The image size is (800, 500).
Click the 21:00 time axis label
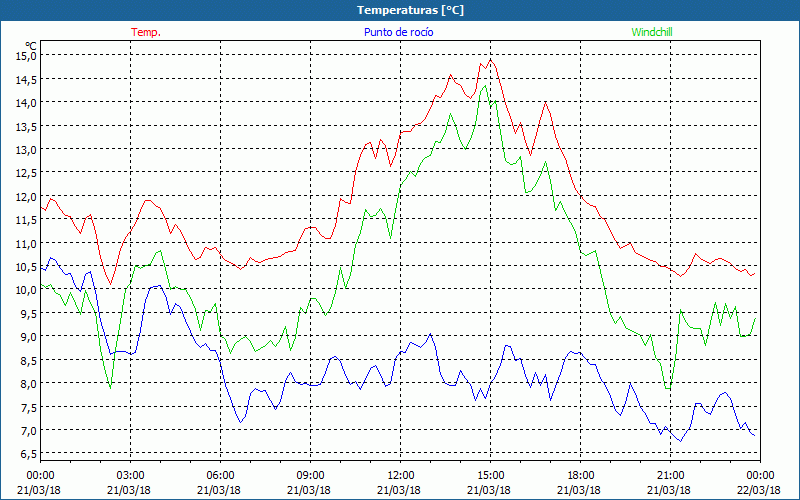point(669,476)
